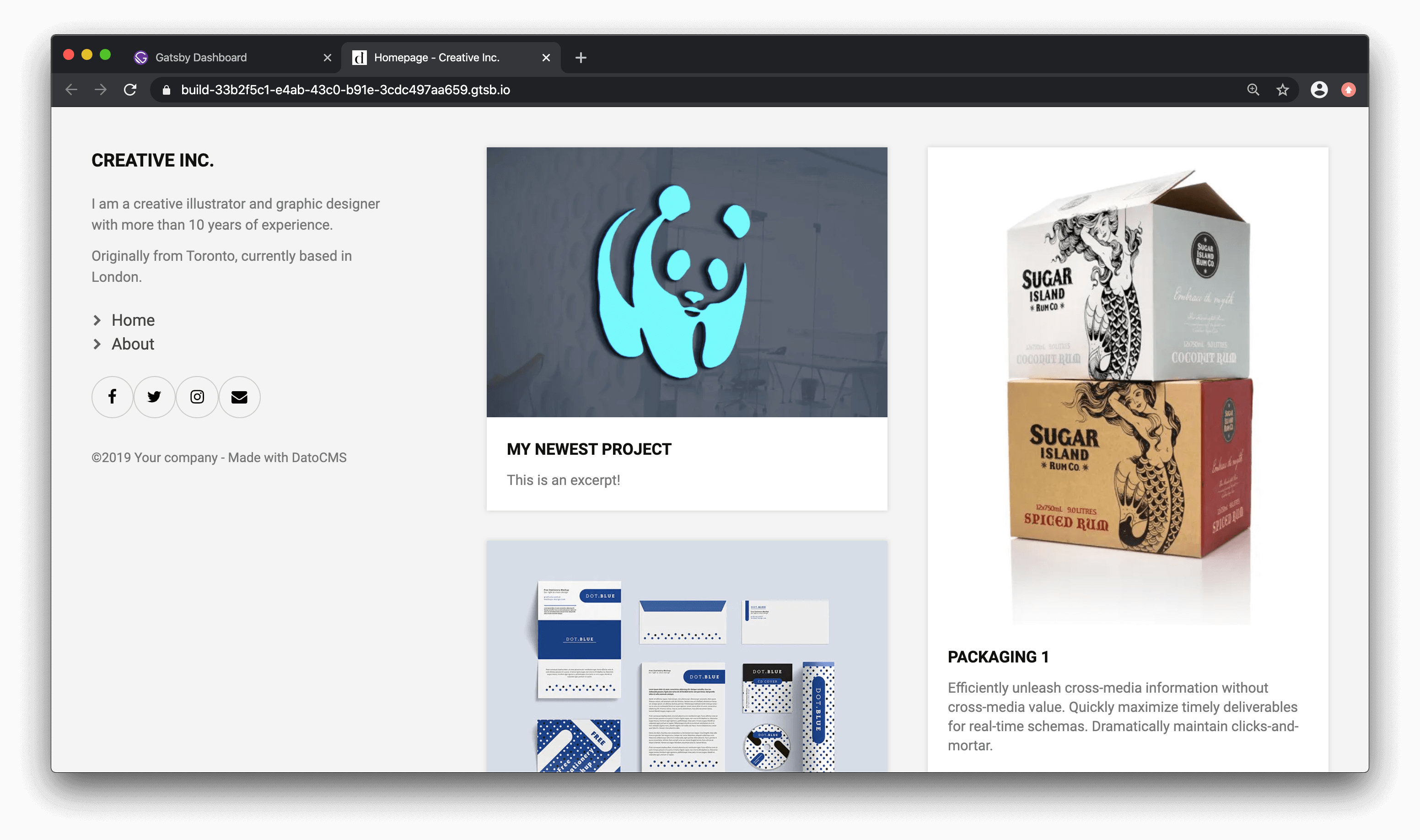1420x840 pixels.
Task: Click the chevron beside About
Action: pyautogui.click(x=97, y=344)
